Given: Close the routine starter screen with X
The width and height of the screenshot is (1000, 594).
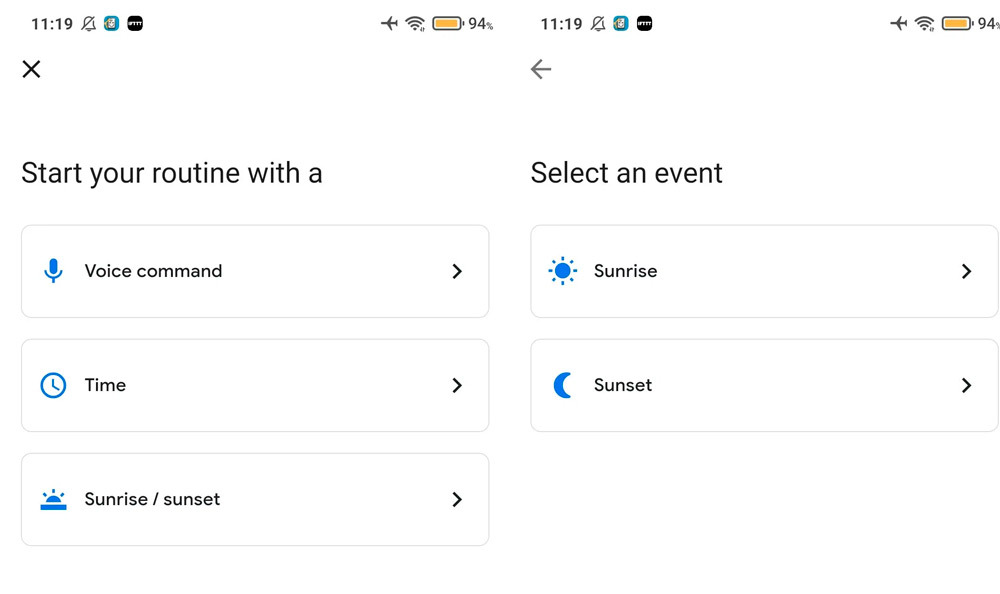Looking at the screenshot, I should (32, 69).
